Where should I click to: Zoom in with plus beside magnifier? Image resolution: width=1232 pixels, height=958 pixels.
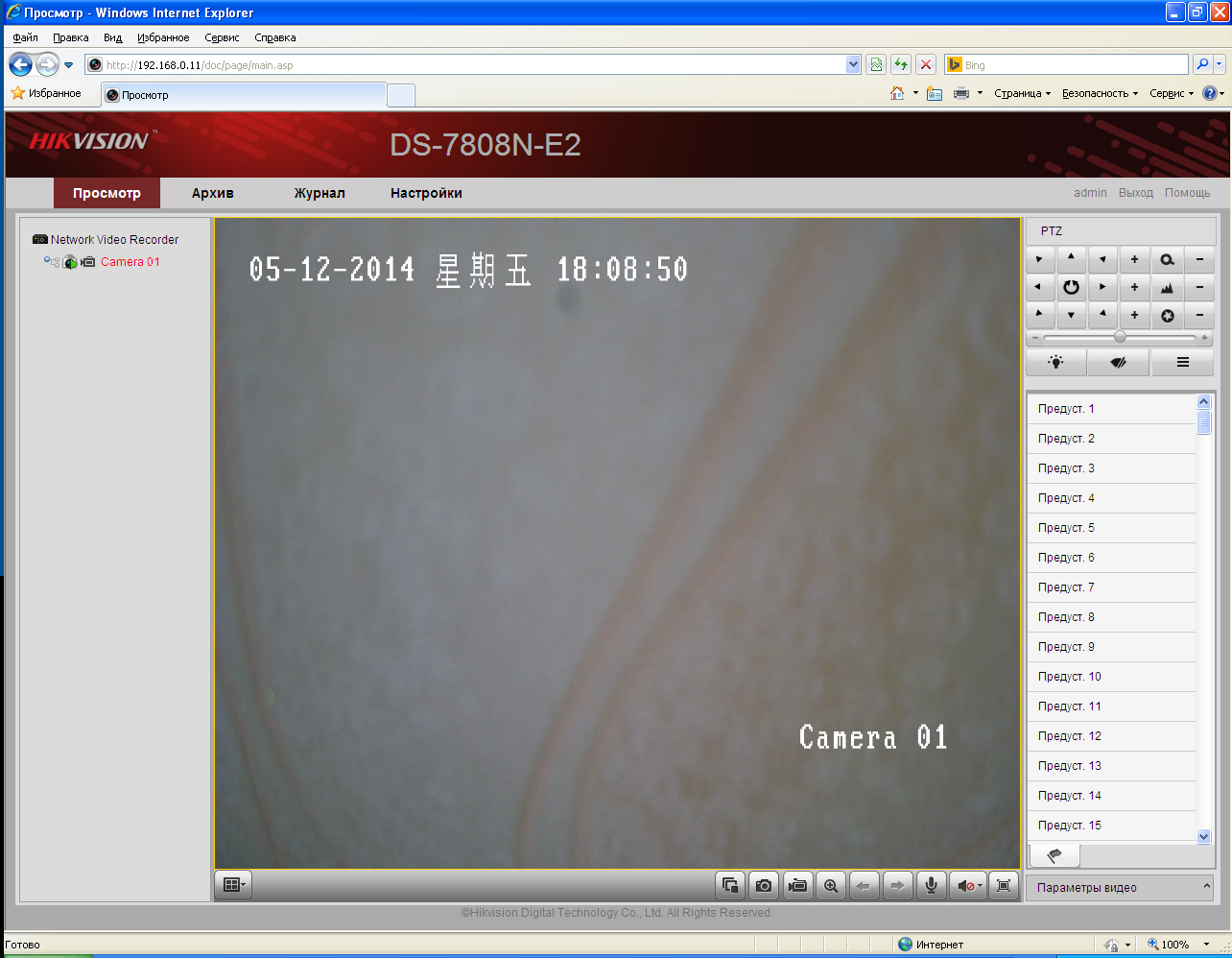[x=1134, y=259]
